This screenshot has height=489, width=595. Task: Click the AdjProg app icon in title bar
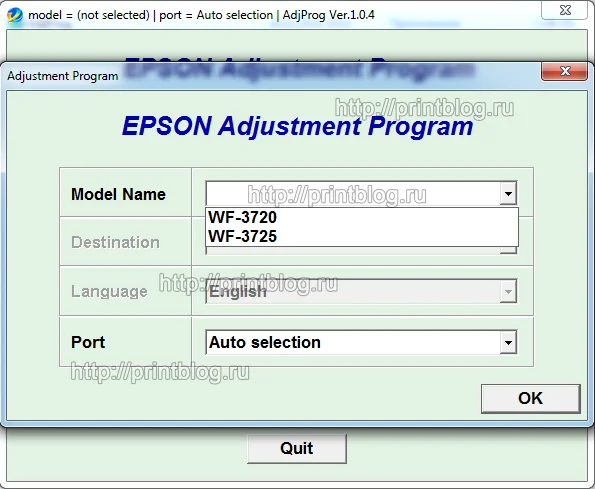tap(14, 15)
